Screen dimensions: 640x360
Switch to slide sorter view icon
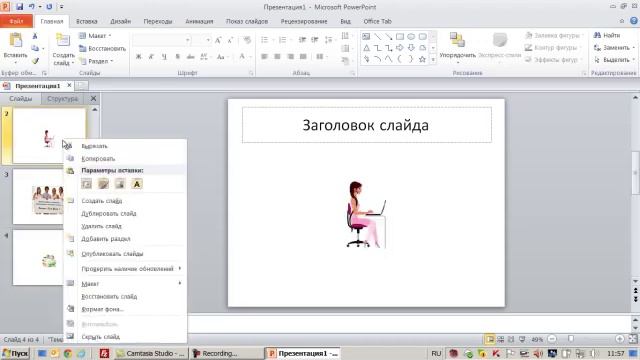(x=500, y=339)
